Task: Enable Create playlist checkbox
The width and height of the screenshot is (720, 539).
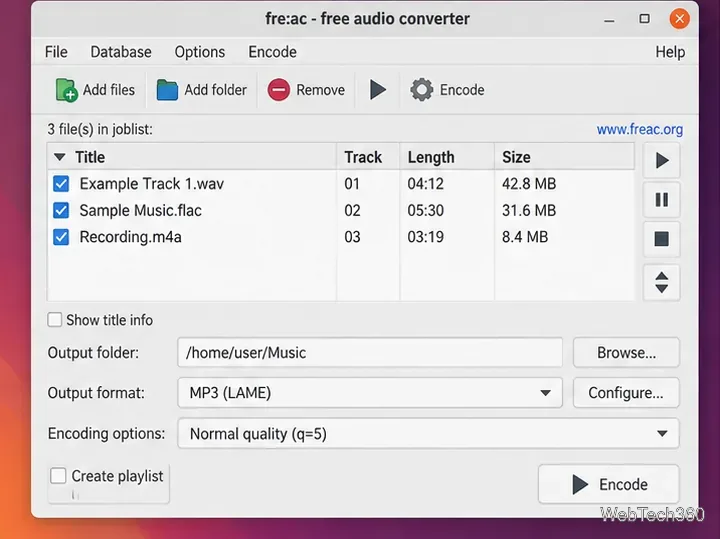Action: coord(58,476)
